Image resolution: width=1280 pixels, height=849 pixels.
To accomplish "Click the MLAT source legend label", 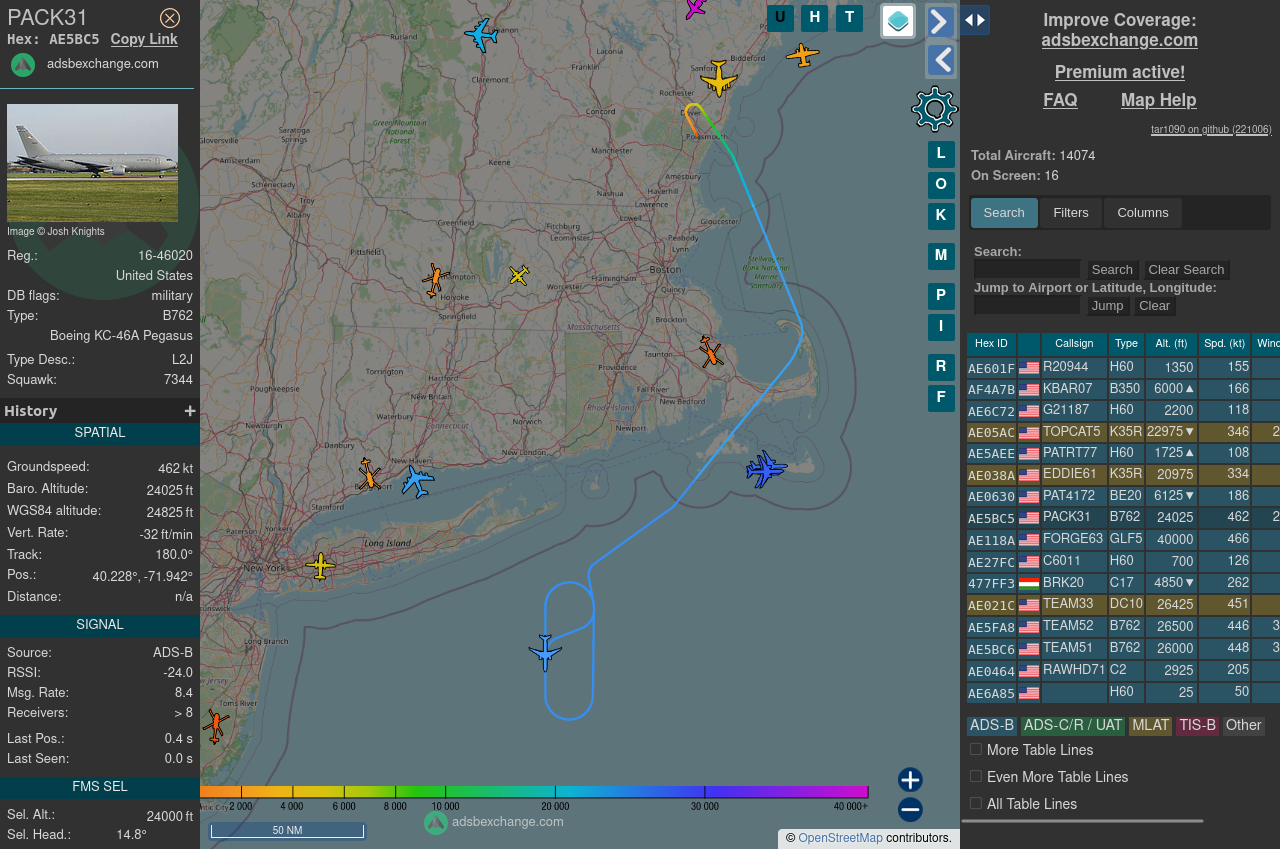I will coord(1150,726).
